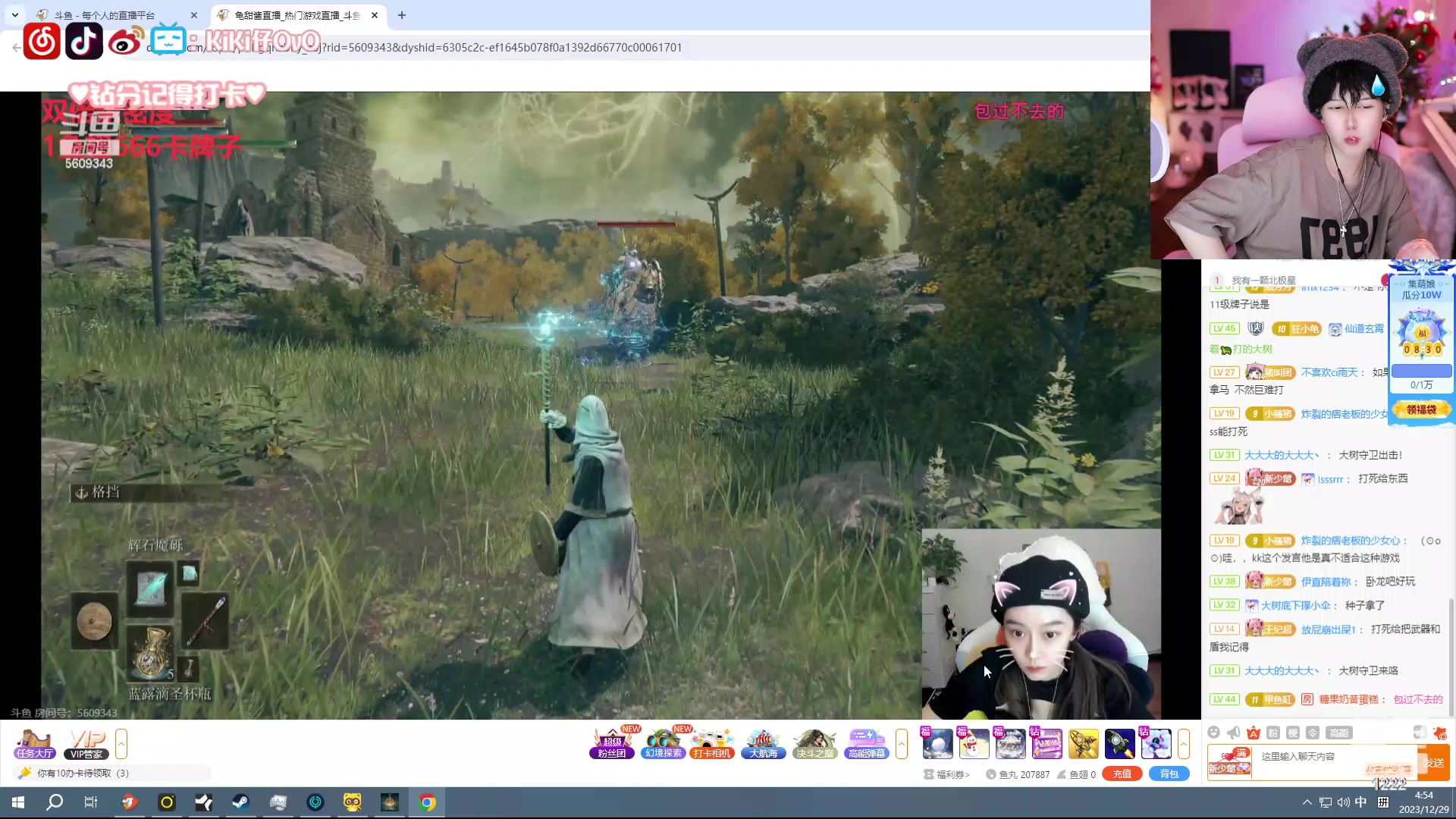Close the 斗鱼-每个人的直播平台 tab
Screen dimensions: 1456x819
194,15
